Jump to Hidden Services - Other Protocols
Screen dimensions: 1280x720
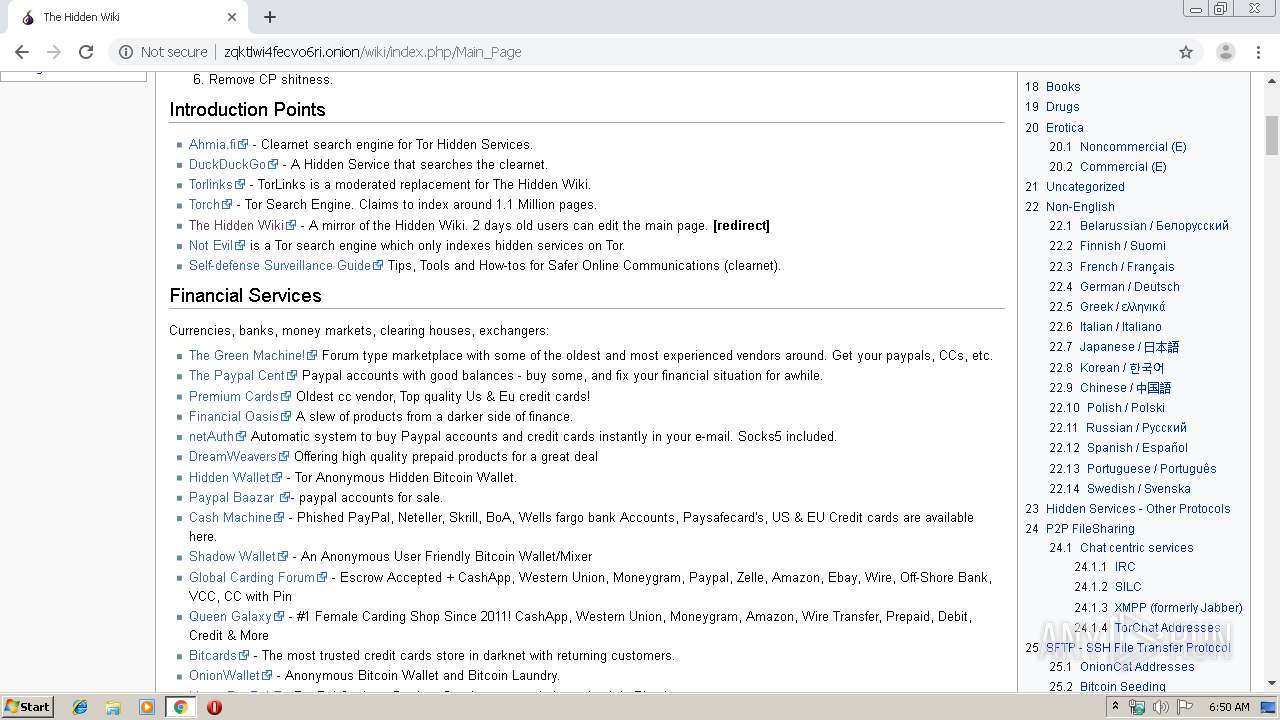coord(1138,508)
